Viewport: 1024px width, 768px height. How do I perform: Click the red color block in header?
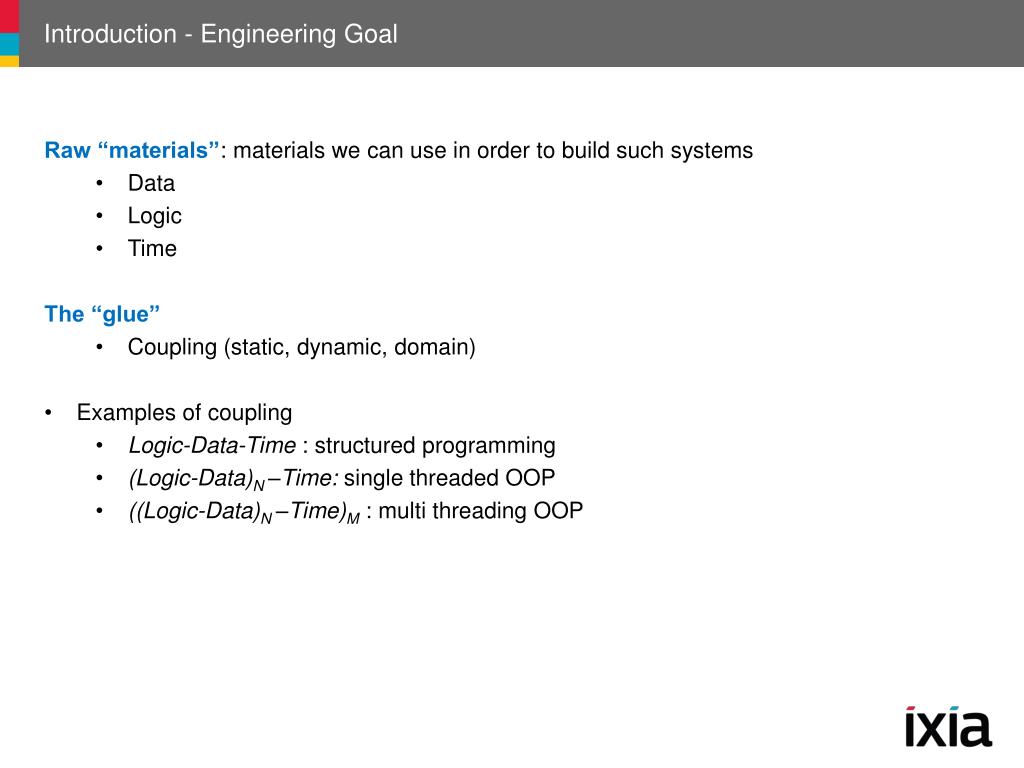9,16
